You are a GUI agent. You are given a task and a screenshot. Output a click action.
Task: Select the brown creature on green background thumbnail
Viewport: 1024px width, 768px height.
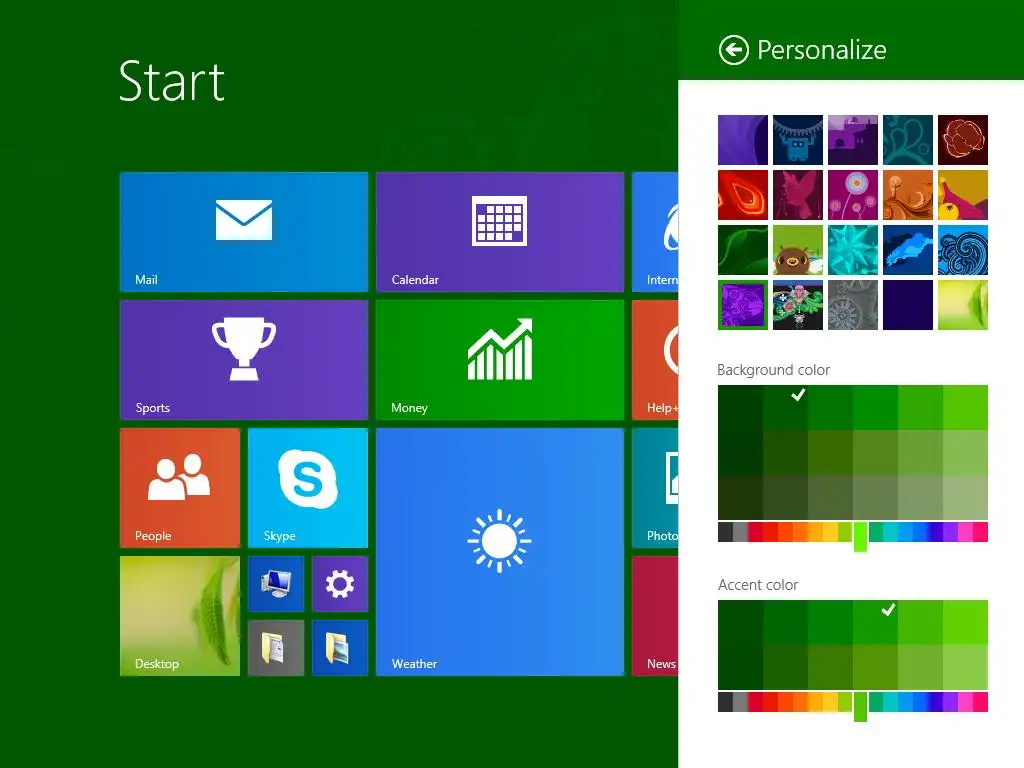point(797,250)
